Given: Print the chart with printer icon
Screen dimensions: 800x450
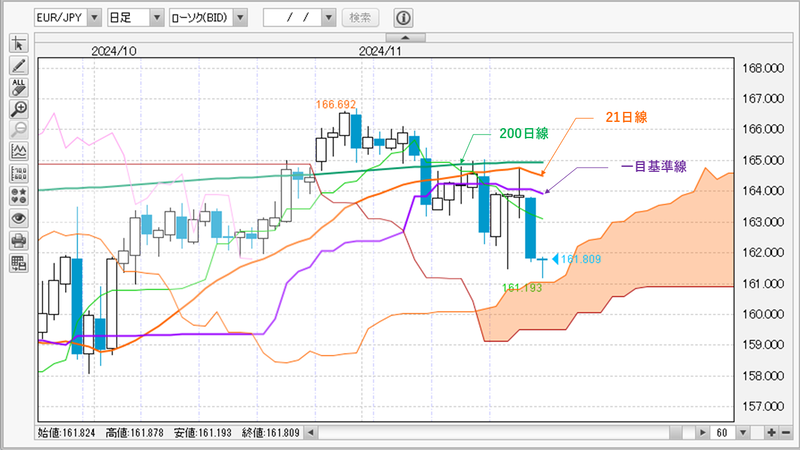Looking at the screenshot, I should (19, 240).
